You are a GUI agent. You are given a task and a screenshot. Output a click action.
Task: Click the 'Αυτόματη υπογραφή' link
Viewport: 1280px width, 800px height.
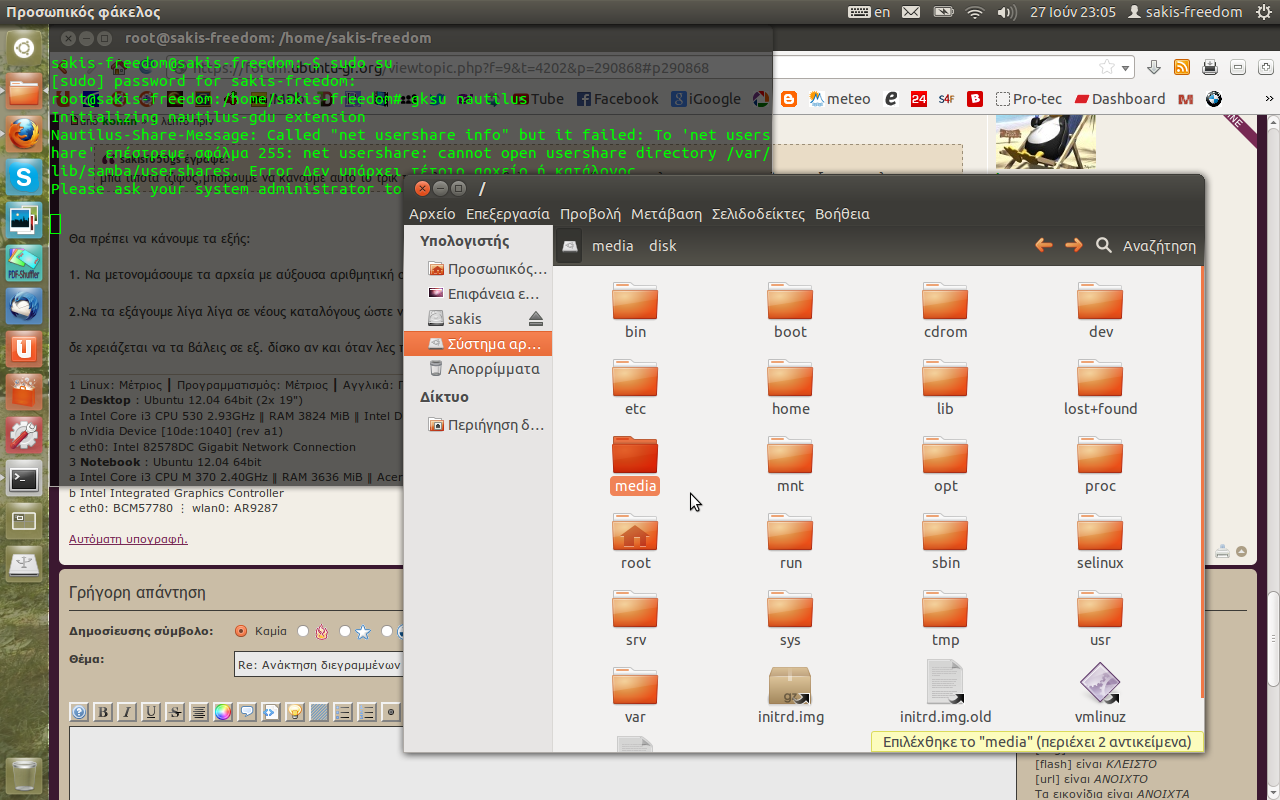pyautogui.click(x=128, y=539)
